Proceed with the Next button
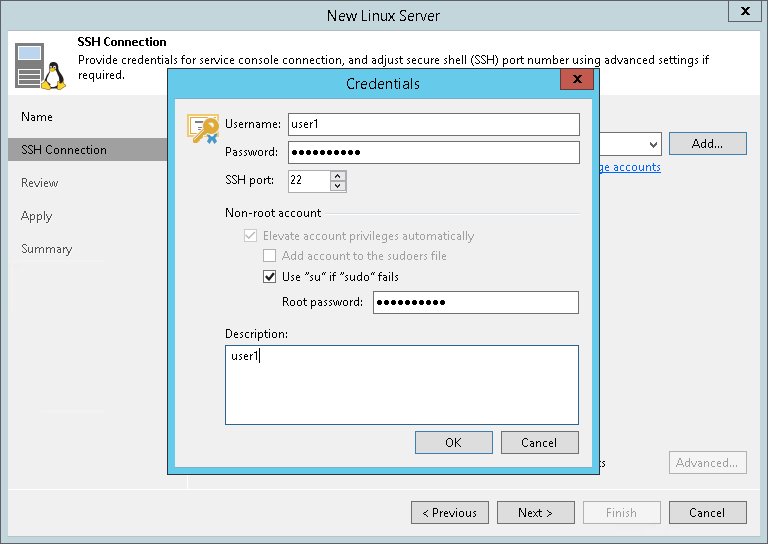The height and width of the screenshot is (544, 768). pos(535,513)
